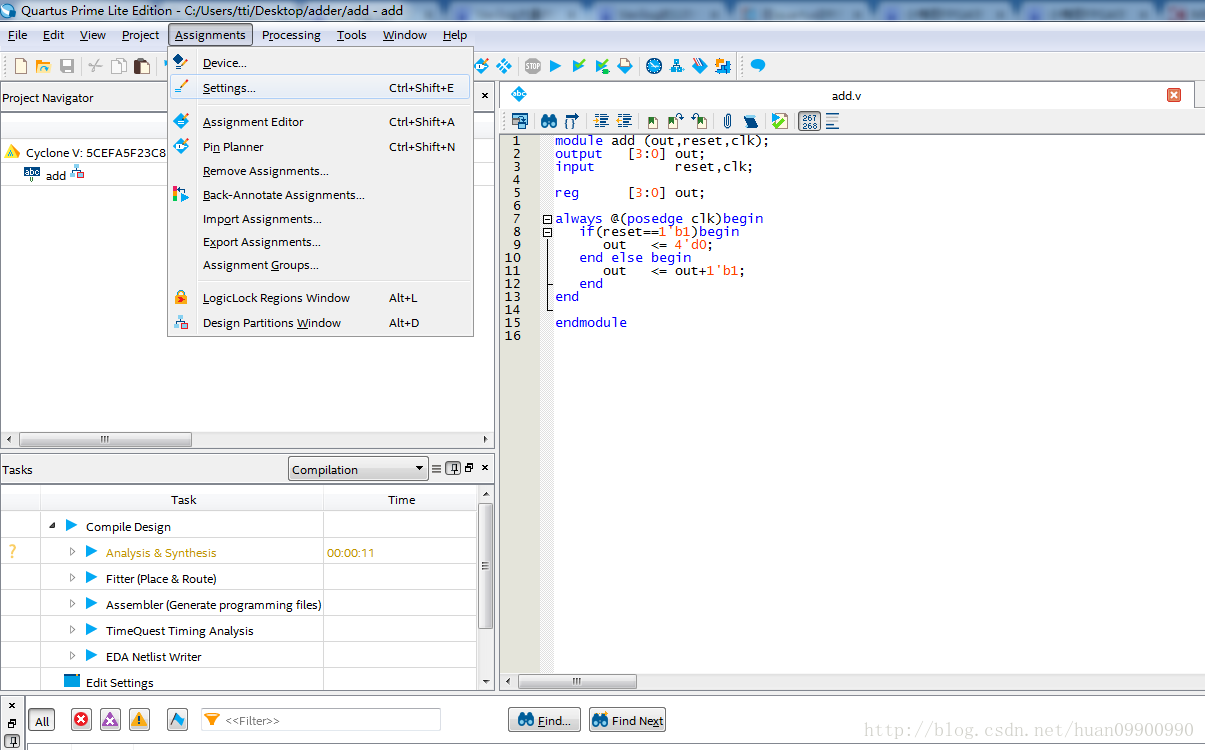
Task: Expand Analysis & Synthesis task
Action: (x=72, y=552)
